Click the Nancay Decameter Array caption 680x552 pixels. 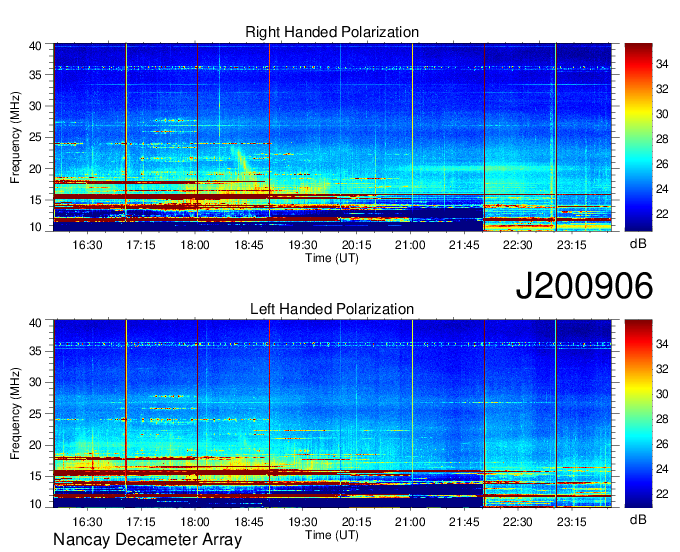tap(147, 540)
